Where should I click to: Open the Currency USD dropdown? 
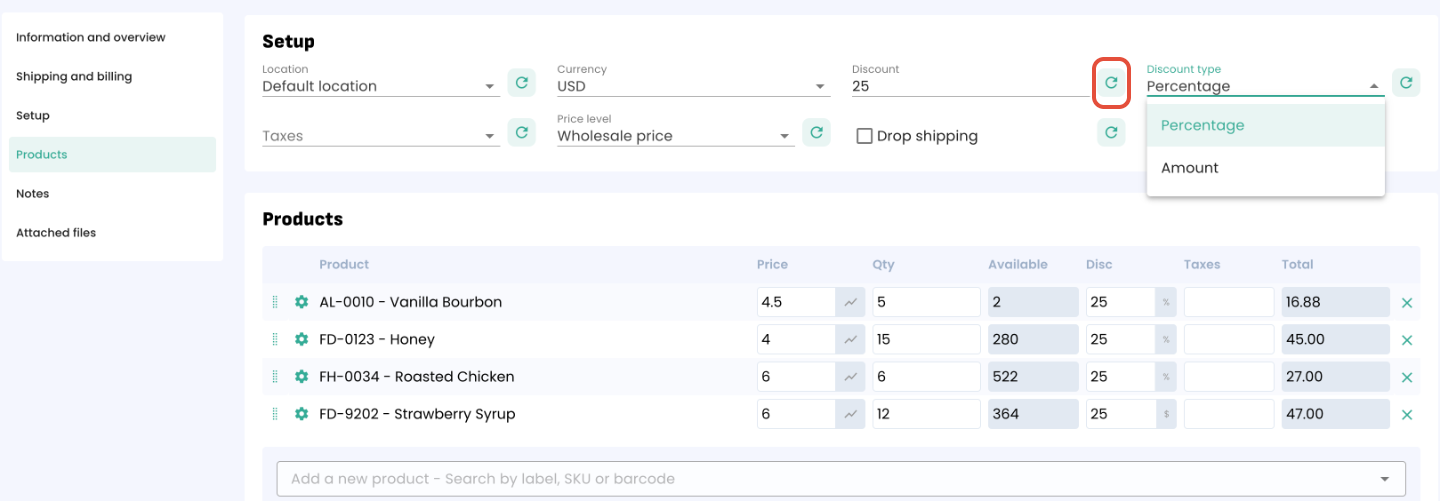[x=692, y=87]
